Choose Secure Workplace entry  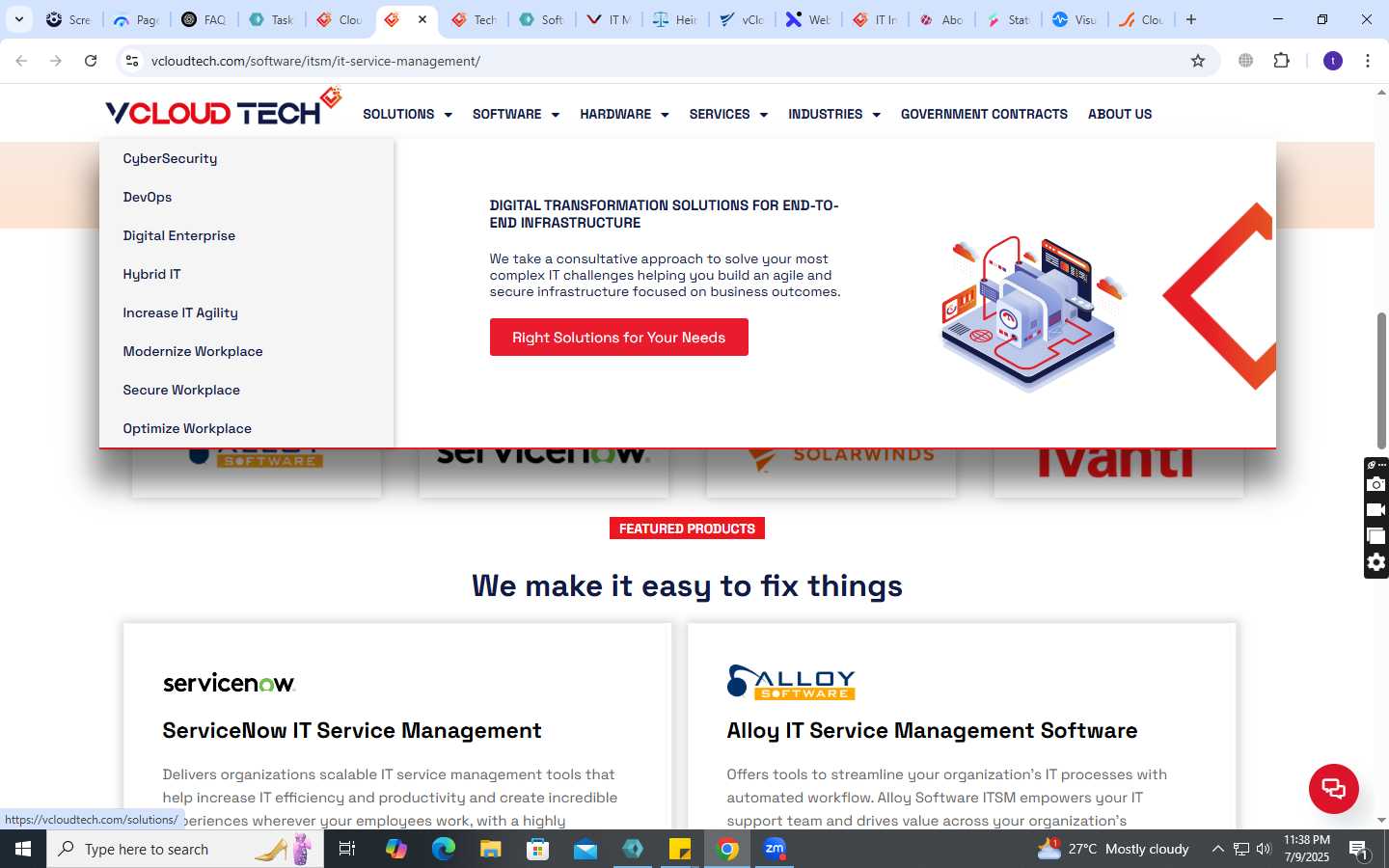(181, 390)
